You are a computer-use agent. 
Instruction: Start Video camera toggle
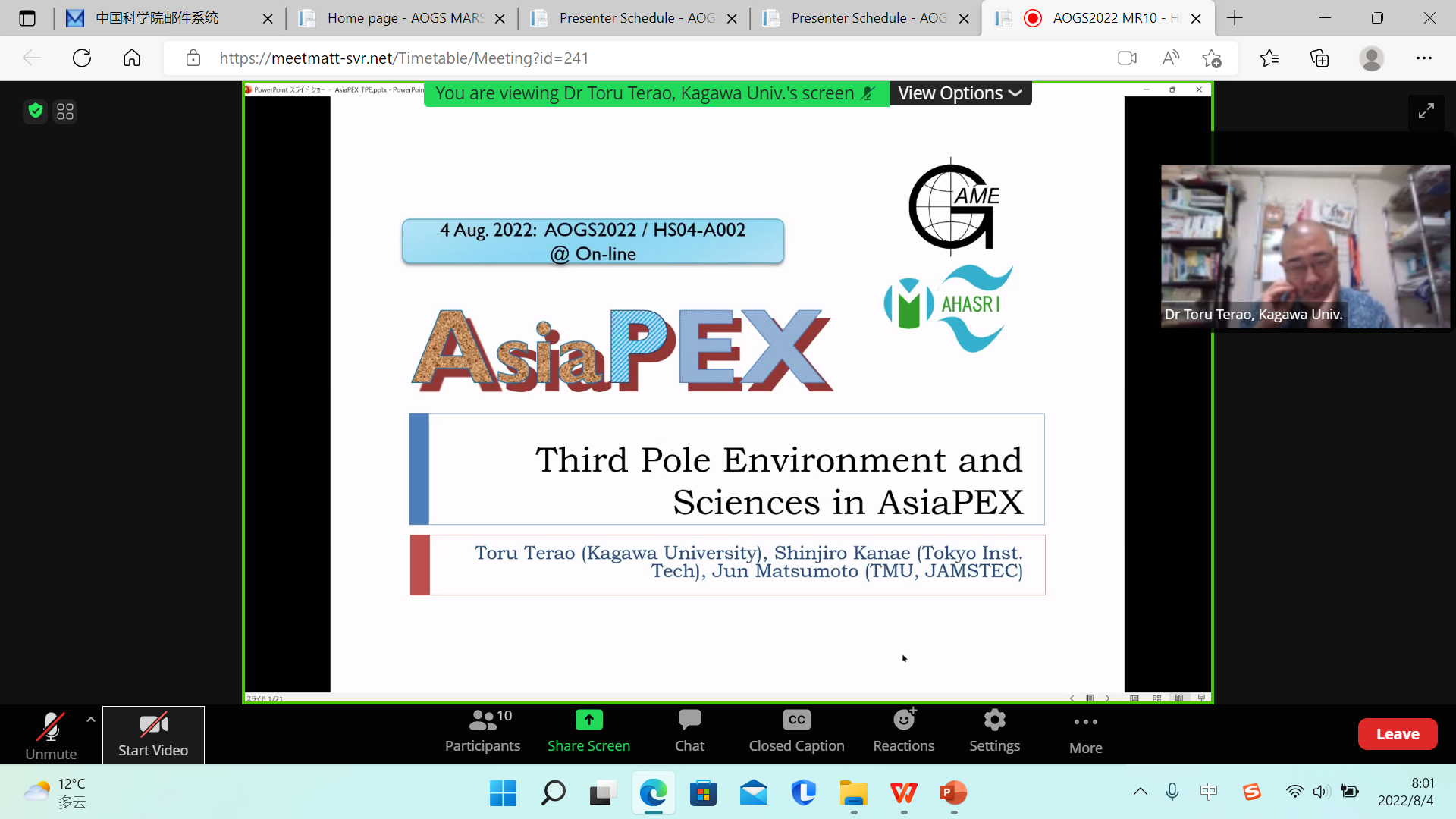tap(153, 734)
